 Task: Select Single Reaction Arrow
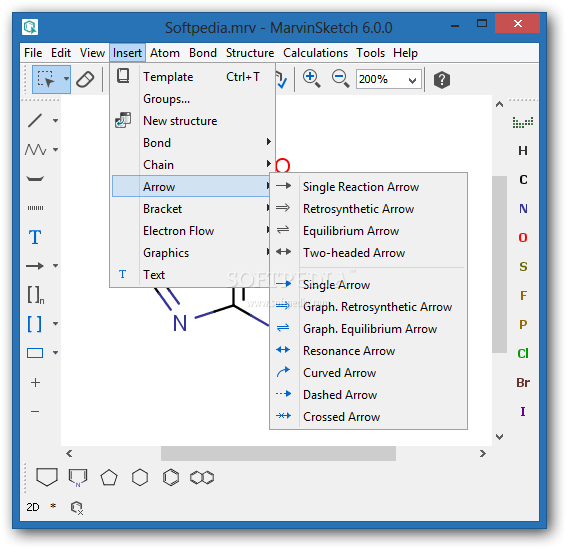pos(368,187)
